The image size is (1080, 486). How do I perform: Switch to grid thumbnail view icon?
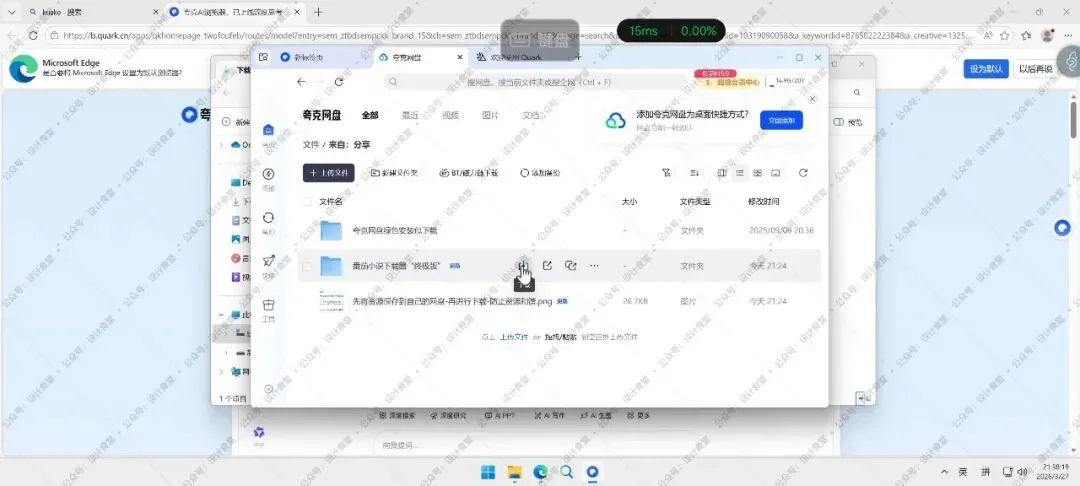[758, 173]
